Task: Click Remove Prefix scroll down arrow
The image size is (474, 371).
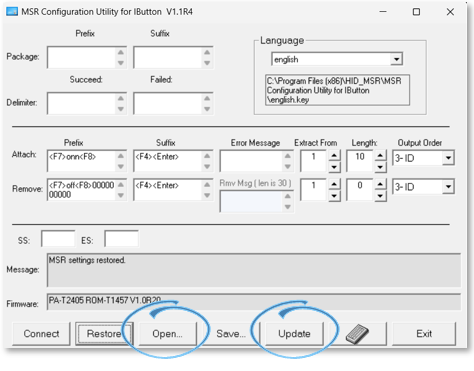Action: pyautogui.click(x=121, y=196)
